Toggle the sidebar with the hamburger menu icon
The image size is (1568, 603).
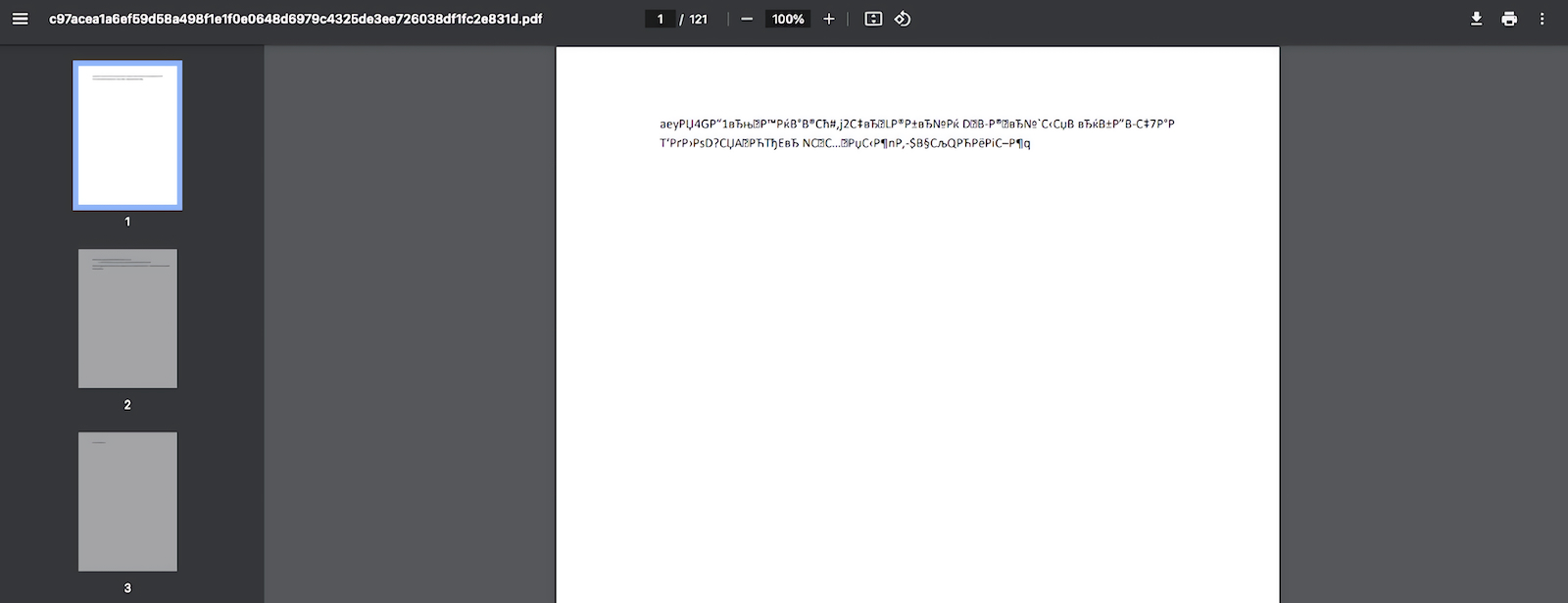[x=20, y=19]
